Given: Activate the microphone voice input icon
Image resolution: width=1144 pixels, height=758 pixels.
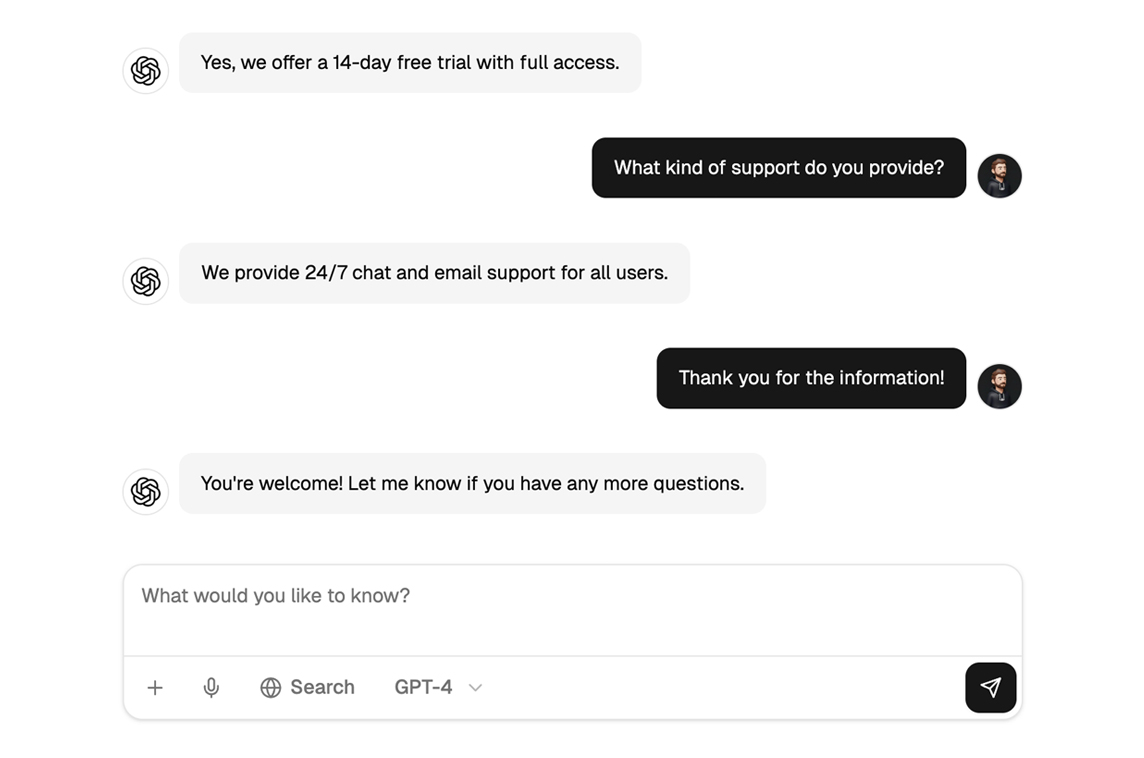Looking at the screenshot, I should click(x=211, y=687).
